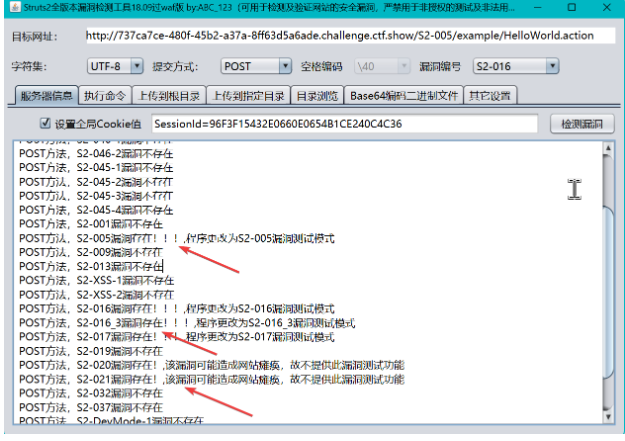Switch to the 其它设置 tab
Screen dimensions: 625x441
click(x=490, y=96)
